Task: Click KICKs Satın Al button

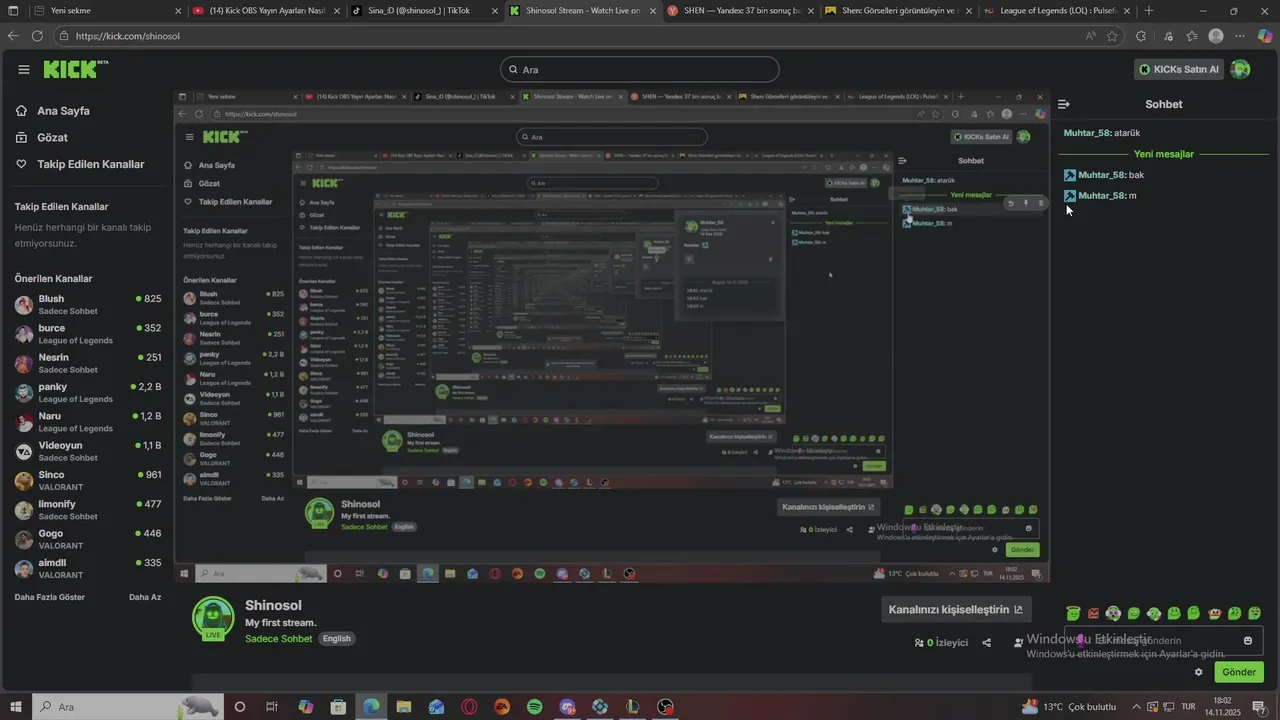Action: (x=1180, y=69)
